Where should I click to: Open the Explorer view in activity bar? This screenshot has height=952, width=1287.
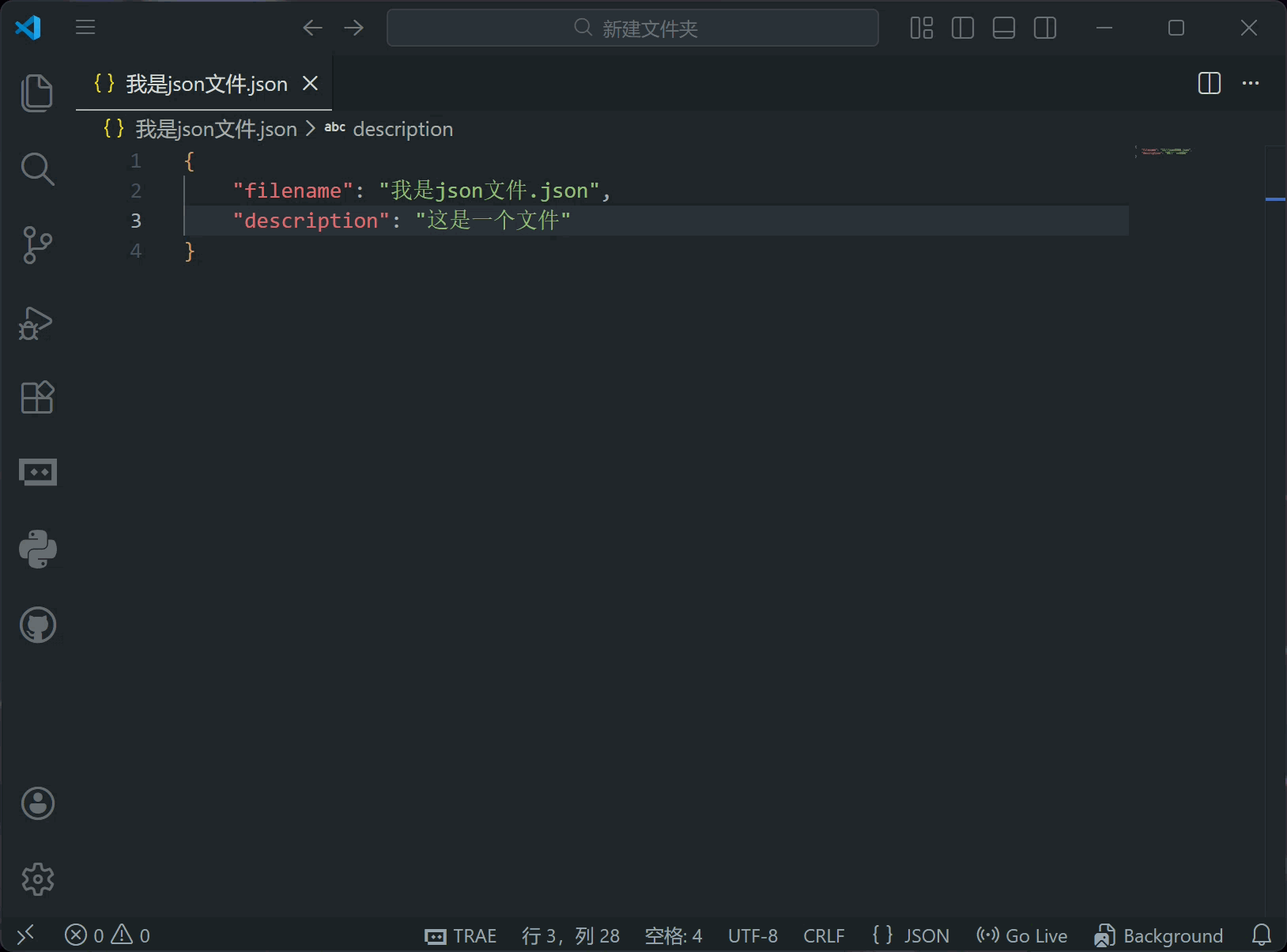pos(37,93)
